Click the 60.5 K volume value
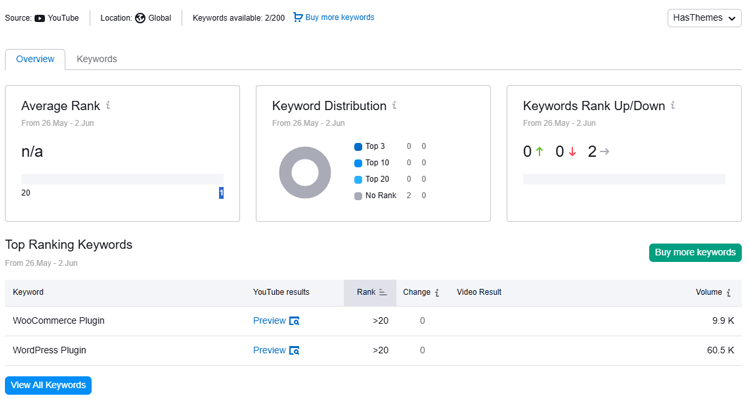The height and width of the screenshot is (399, 750). pos(720,351)
